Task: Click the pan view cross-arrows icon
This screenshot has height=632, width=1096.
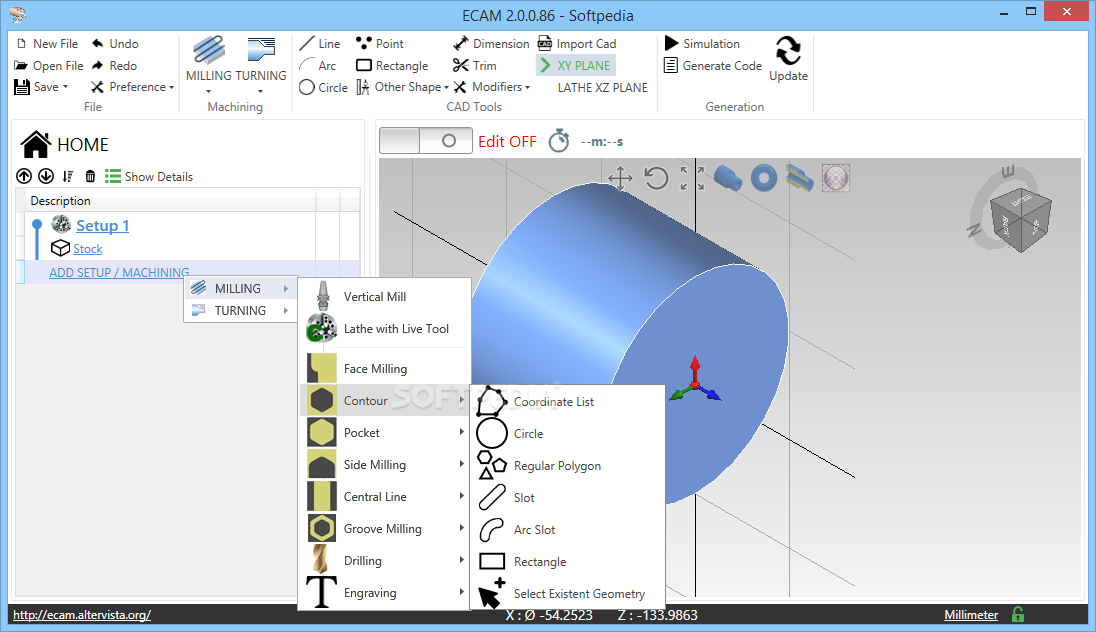Action: (x=621, y=178)
